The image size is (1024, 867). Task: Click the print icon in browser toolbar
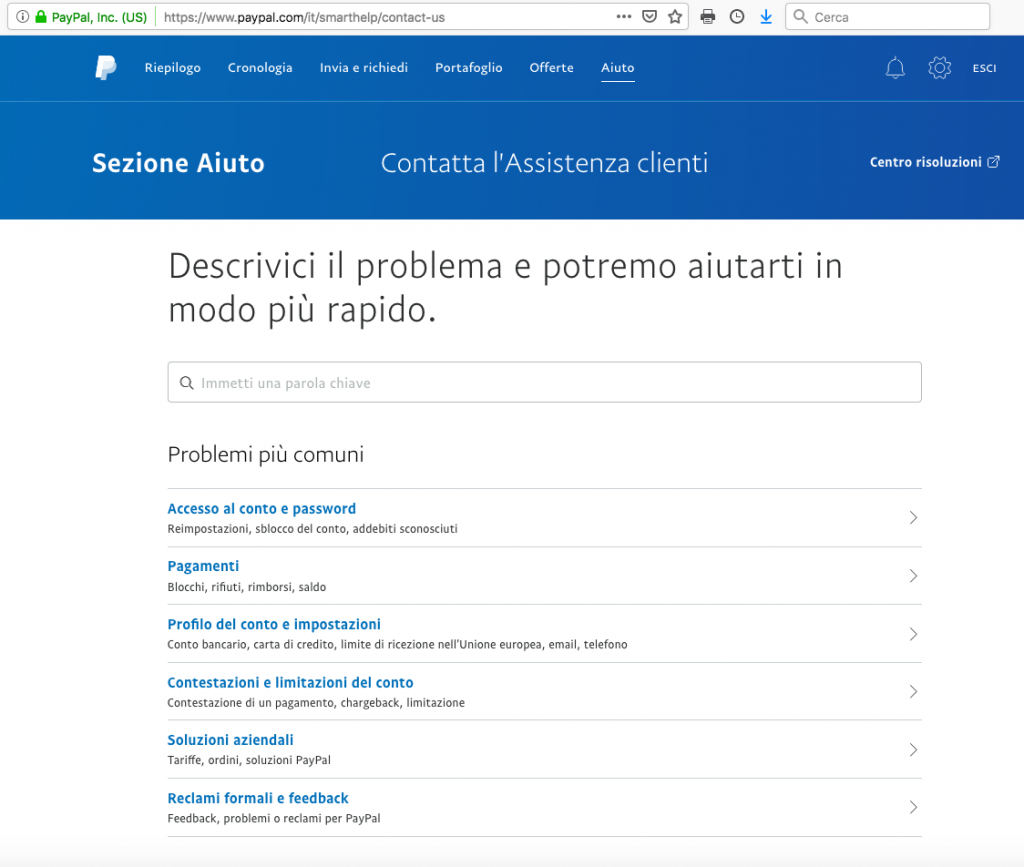tap(707, 17)
